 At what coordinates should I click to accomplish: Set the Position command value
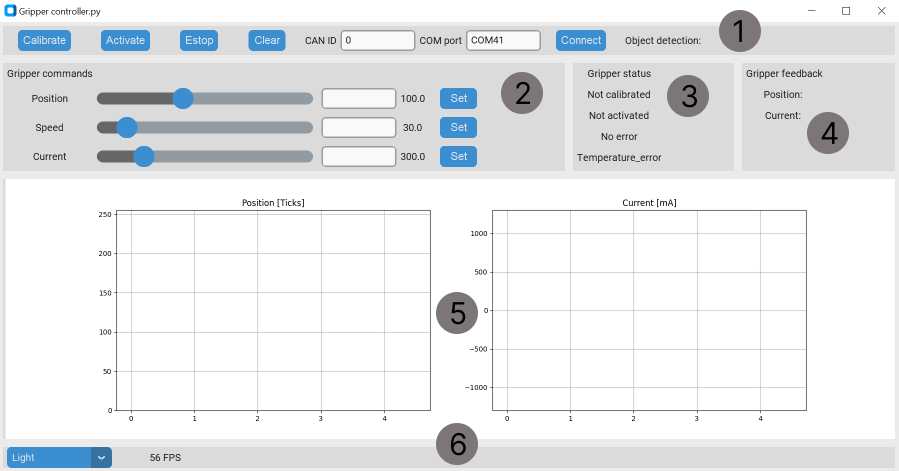[x=458, y=98]
